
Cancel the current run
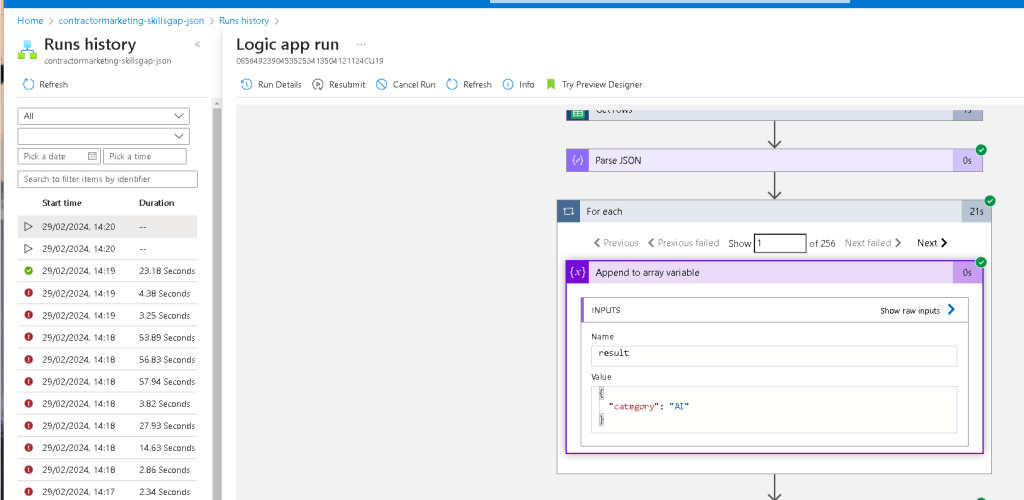pos(406,85)
